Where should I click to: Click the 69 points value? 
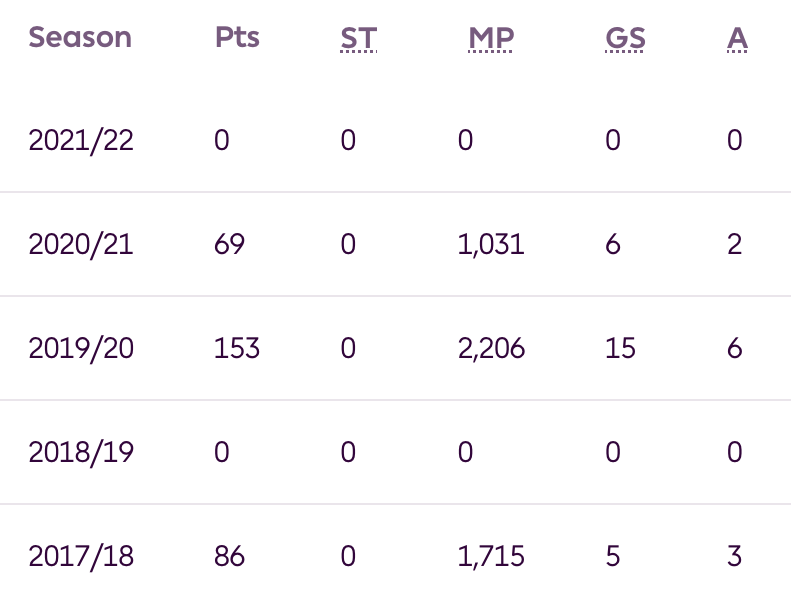tap(229, 244)
